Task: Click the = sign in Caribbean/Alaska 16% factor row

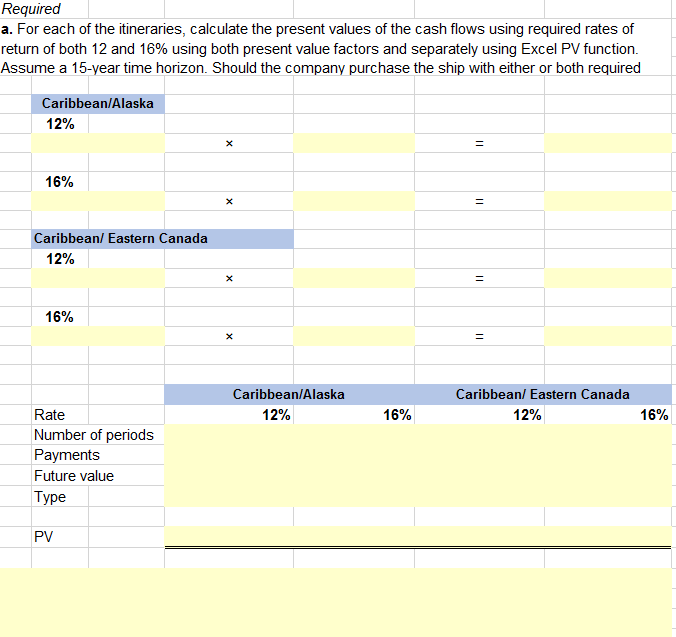Action: click(x=479, y=201)
